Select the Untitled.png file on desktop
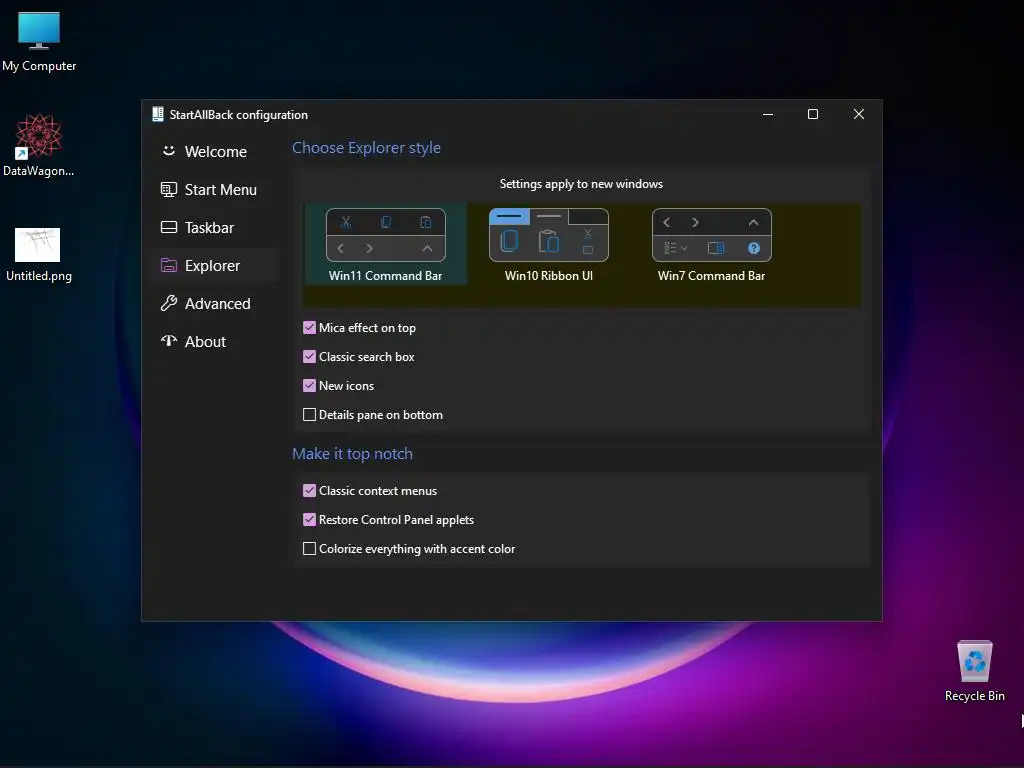Screen dimensions: 1024x768 [39, 255]
